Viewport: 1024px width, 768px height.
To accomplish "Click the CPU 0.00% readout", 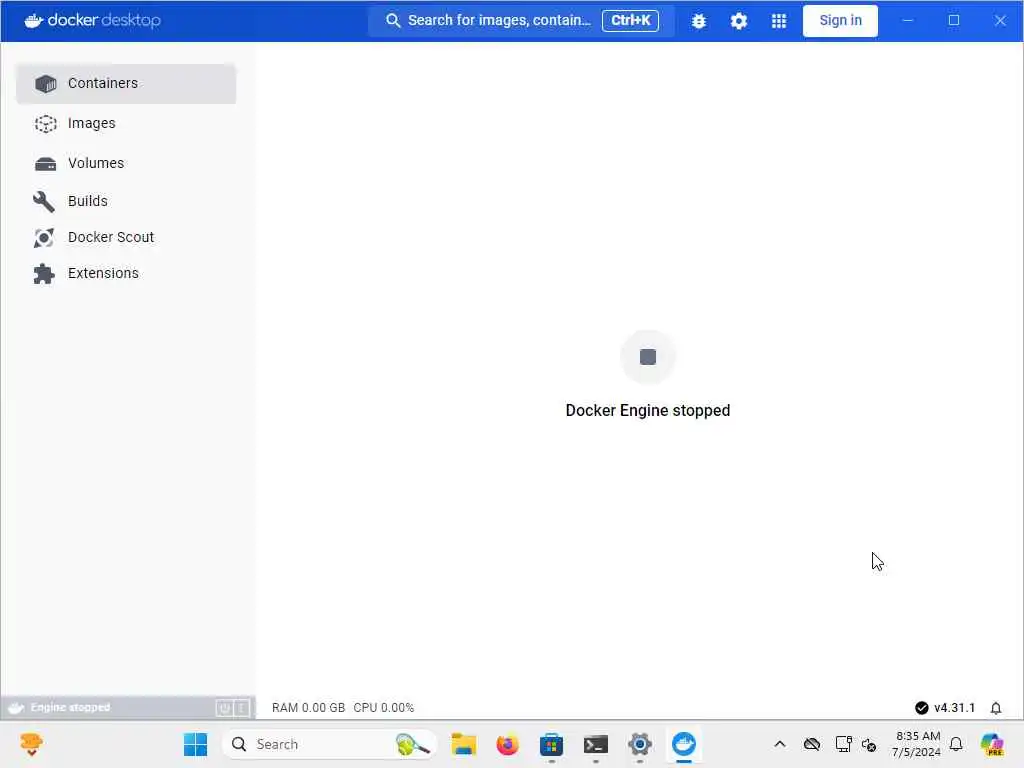I will coord(383,708).
